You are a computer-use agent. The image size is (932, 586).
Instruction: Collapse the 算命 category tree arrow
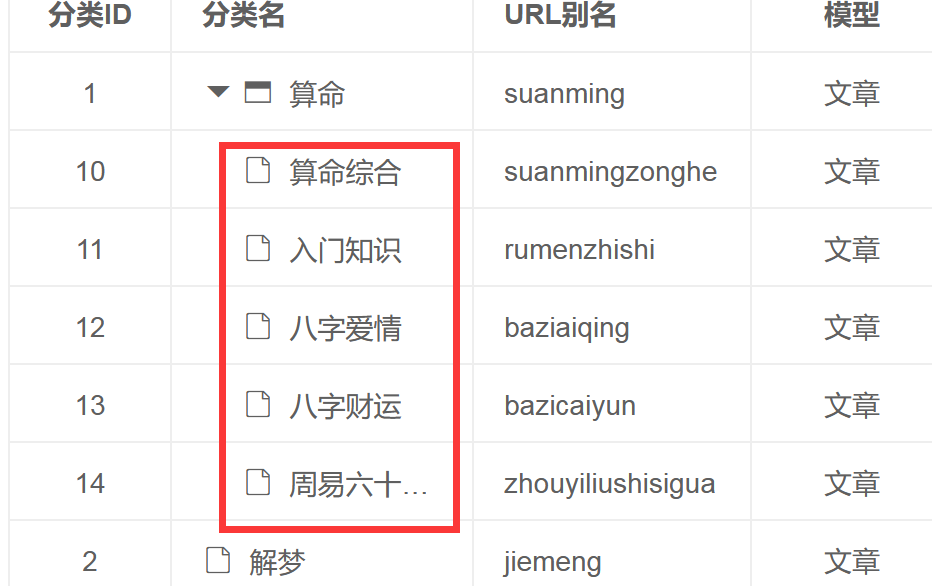pyautogui.click(x=218, y=92)
